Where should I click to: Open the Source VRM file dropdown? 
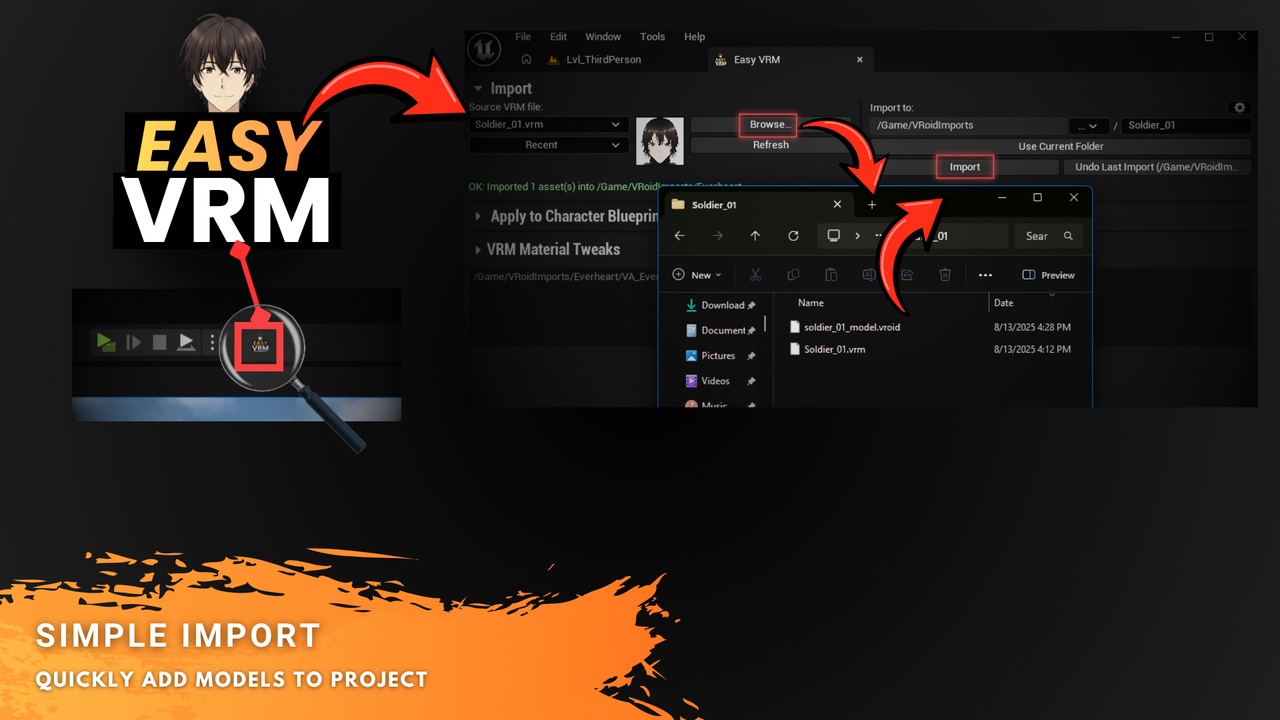(549, 125)
